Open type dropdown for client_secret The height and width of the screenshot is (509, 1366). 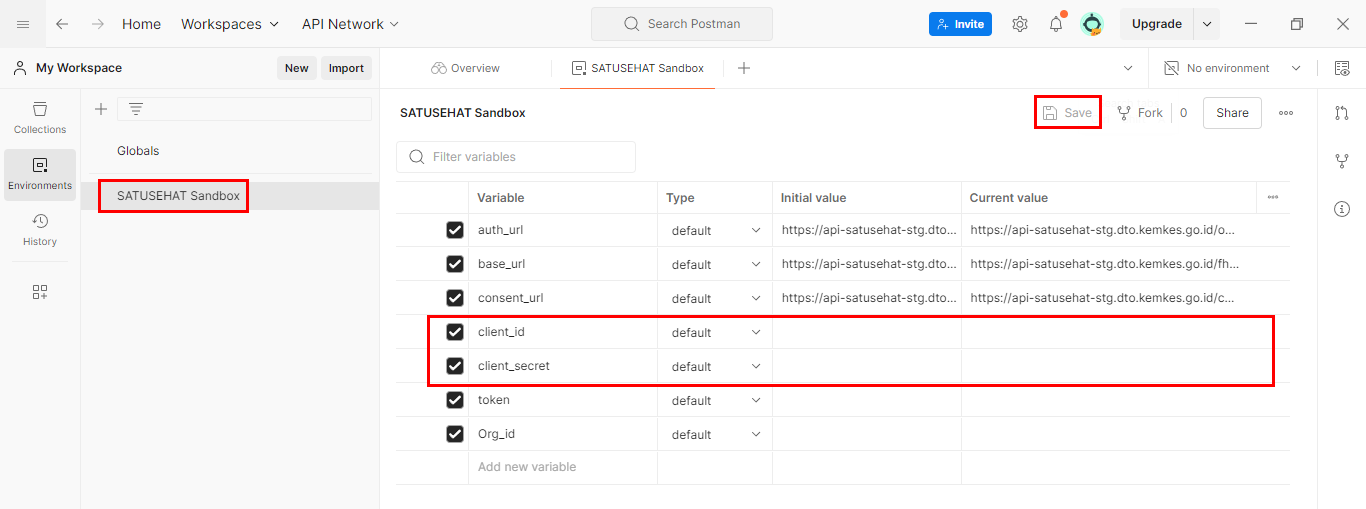715,366
